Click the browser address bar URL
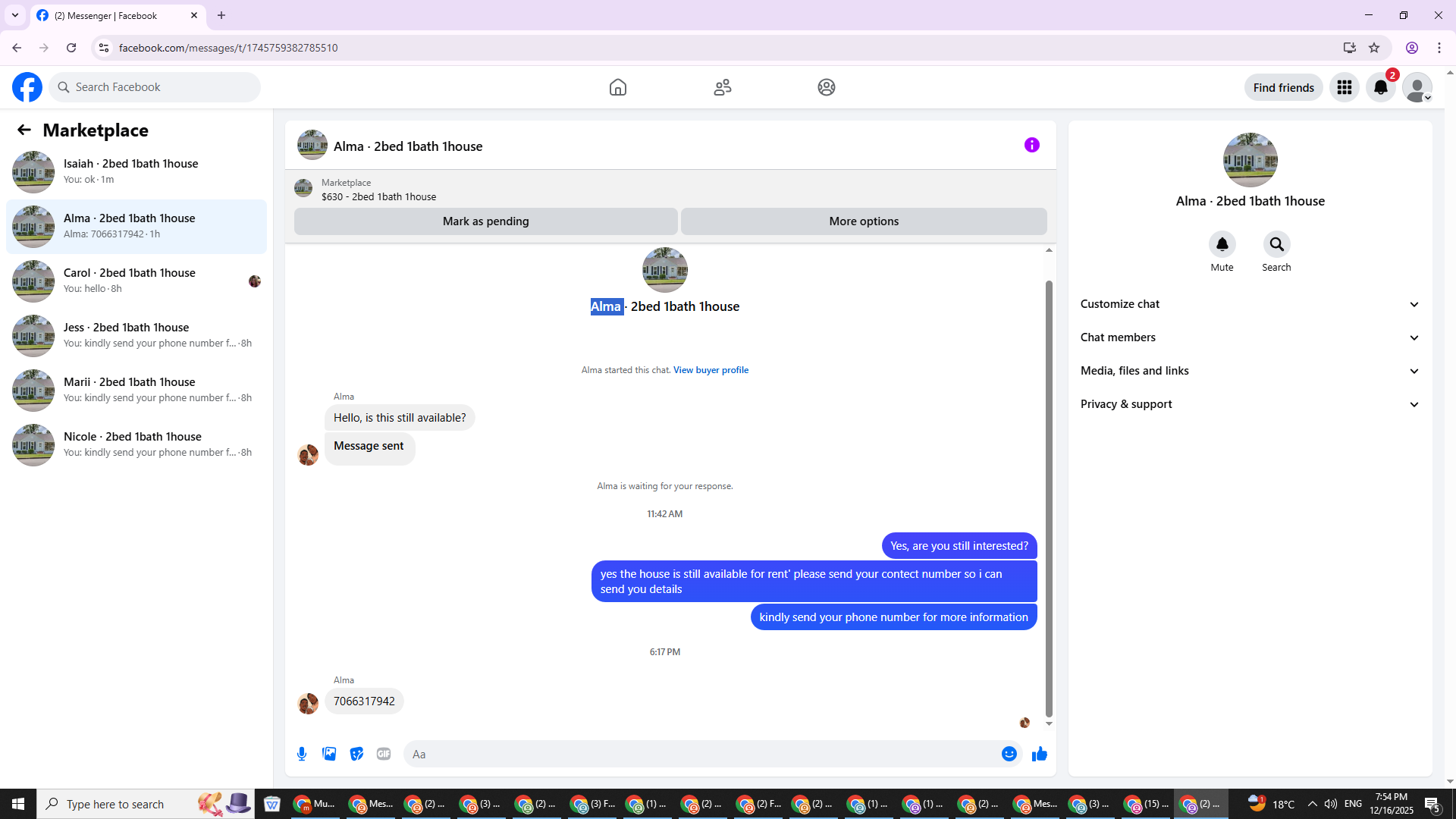Image resolution: width=1456 pixels, height=819 pixels. [x=228, y=48]
